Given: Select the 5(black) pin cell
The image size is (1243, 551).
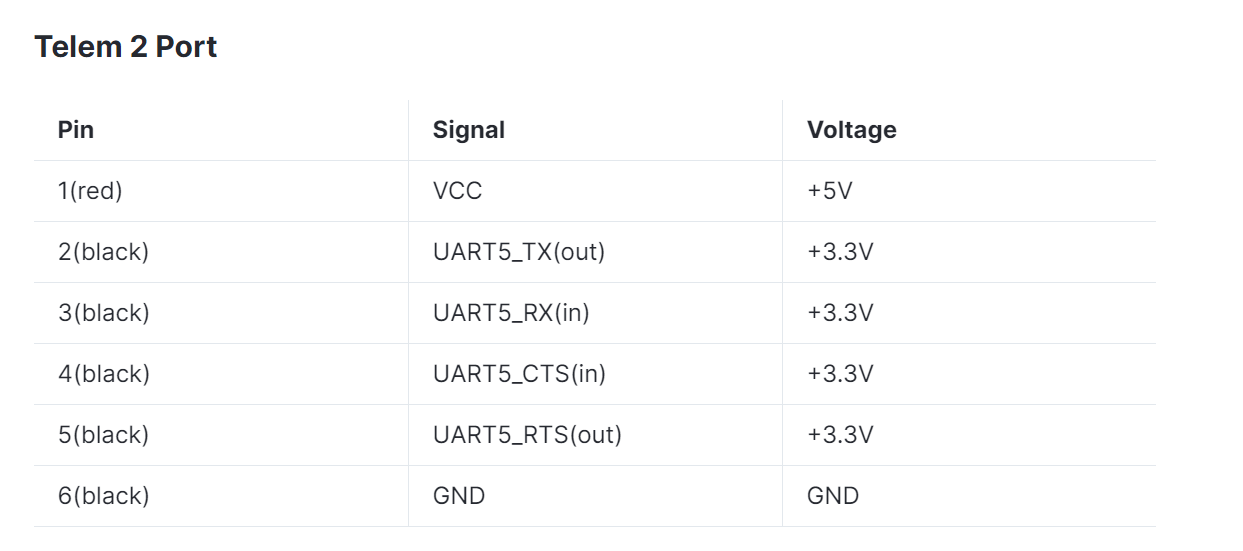Looking at the screenshot, I should pos(103,435).
